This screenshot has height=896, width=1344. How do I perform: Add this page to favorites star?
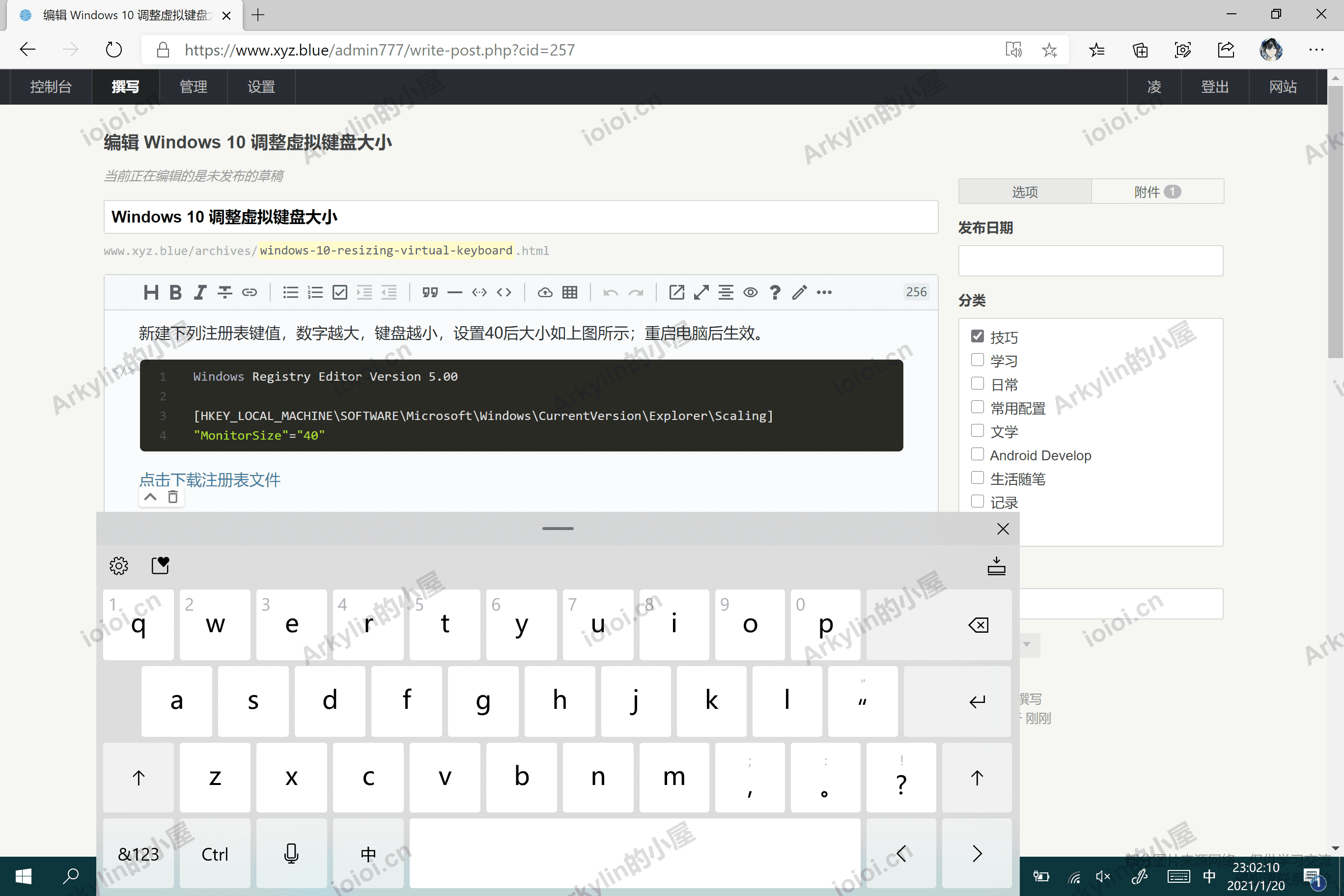coord(1049,50)
